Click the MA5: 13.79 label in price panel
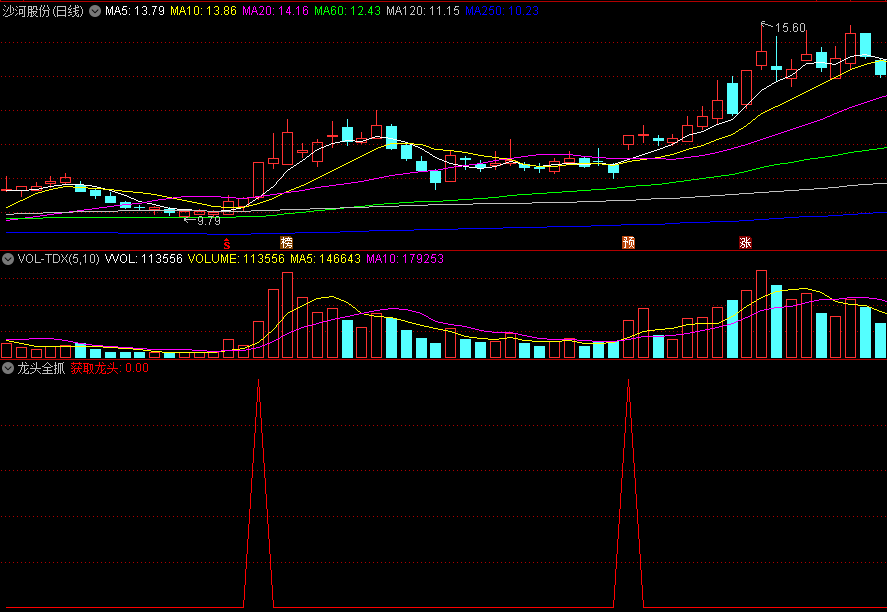 [135, 11]
